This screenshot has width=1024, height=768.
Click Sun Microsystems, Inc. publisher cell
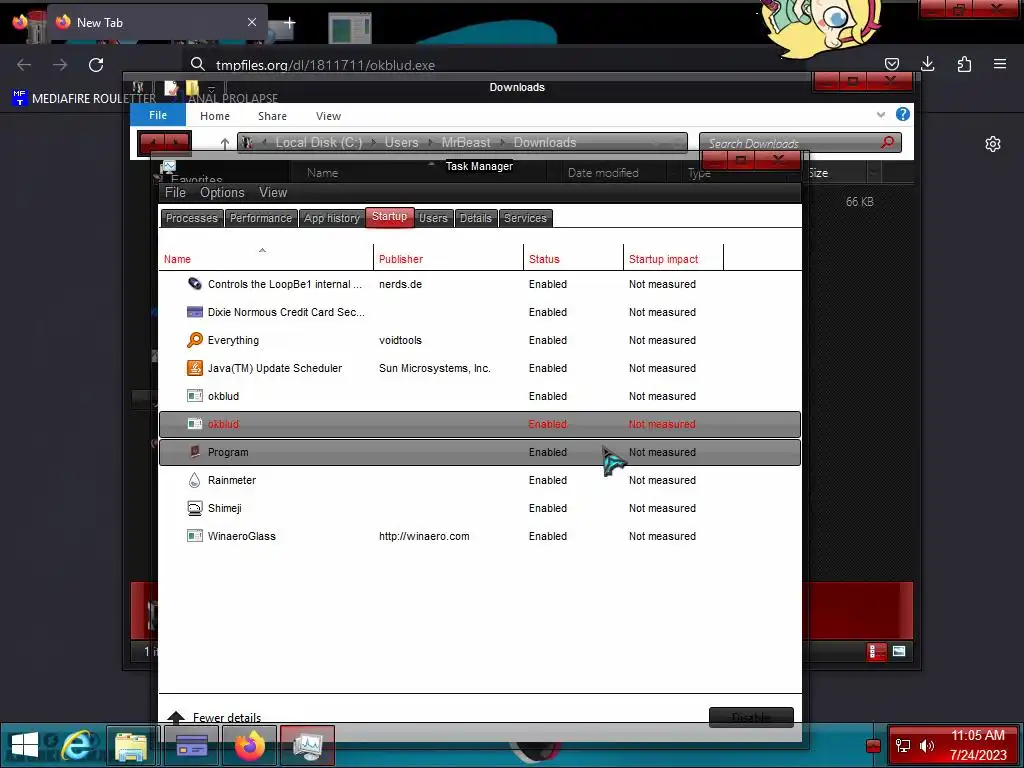coord(435,368)
